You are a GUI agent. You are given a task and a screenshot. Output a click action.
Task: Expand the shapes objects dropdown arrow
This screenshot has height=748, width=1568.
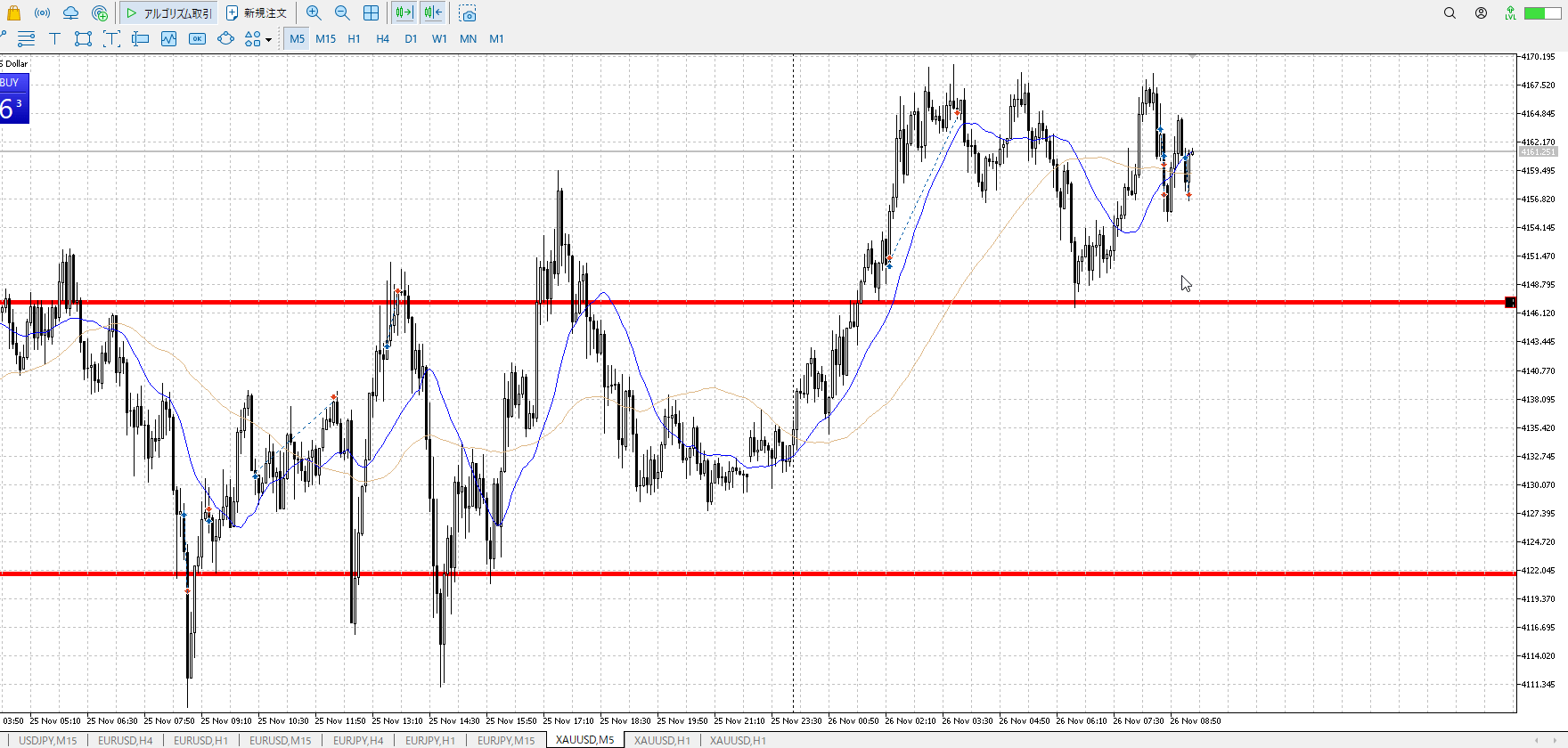[x=268, y=39]
